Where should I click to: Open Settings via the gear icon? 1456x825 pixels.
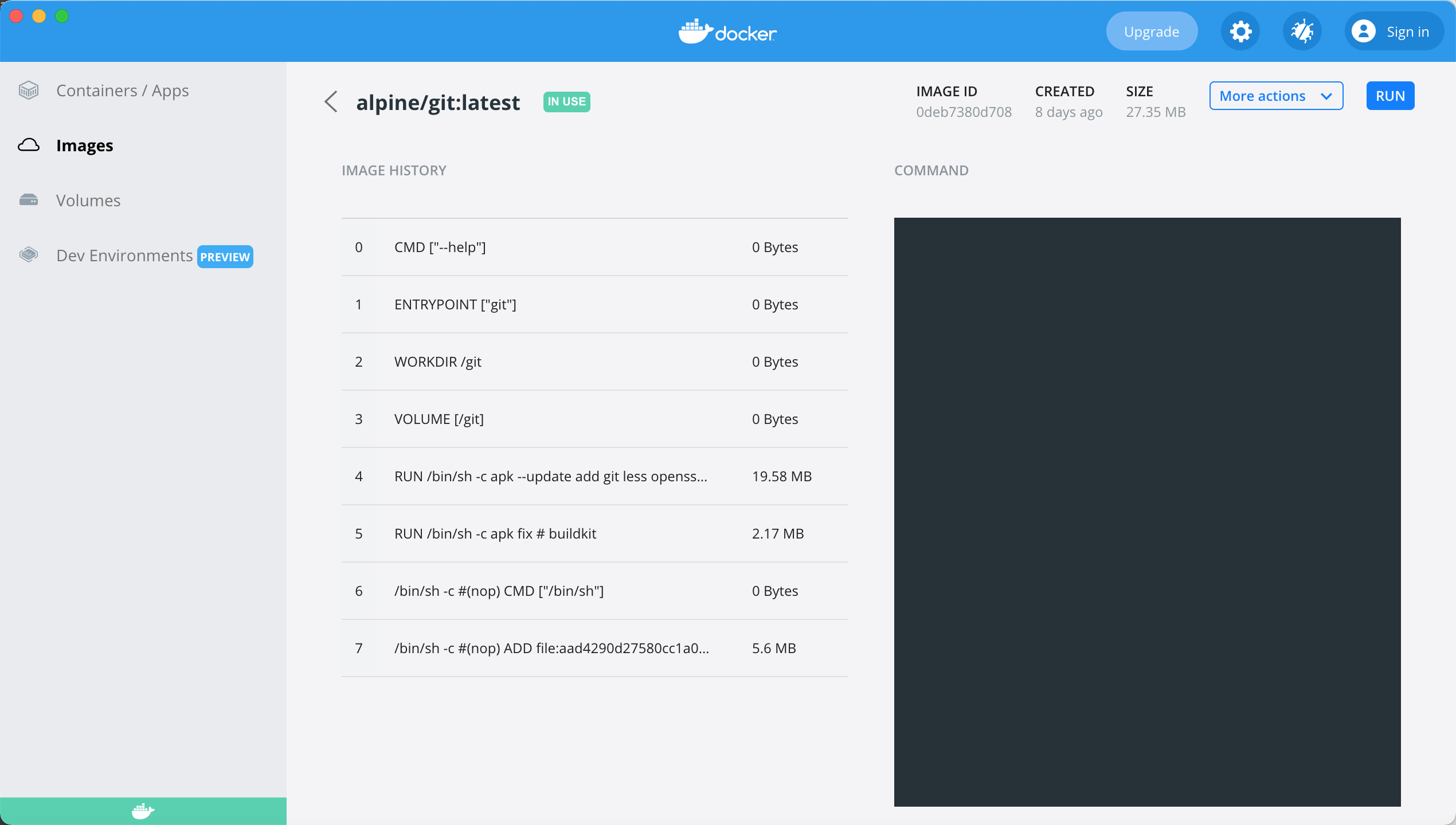[1240, 32]
